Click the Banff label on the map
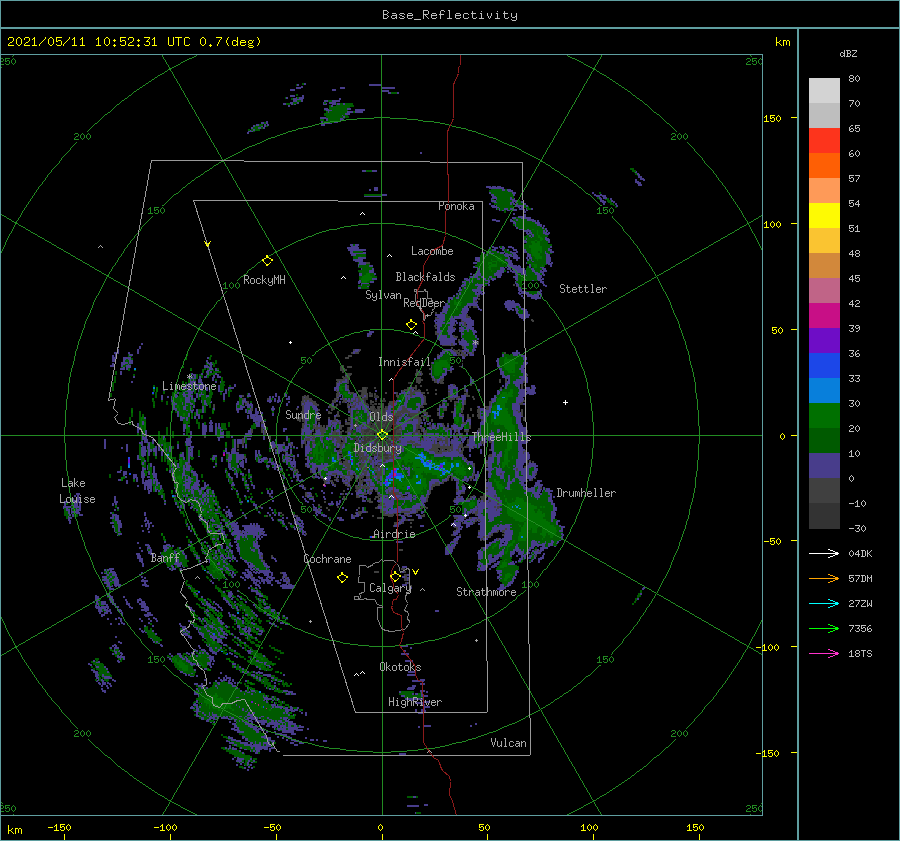The height and width of the screenshot is (841, 900). pyautogui.click(x=165, y=557)
